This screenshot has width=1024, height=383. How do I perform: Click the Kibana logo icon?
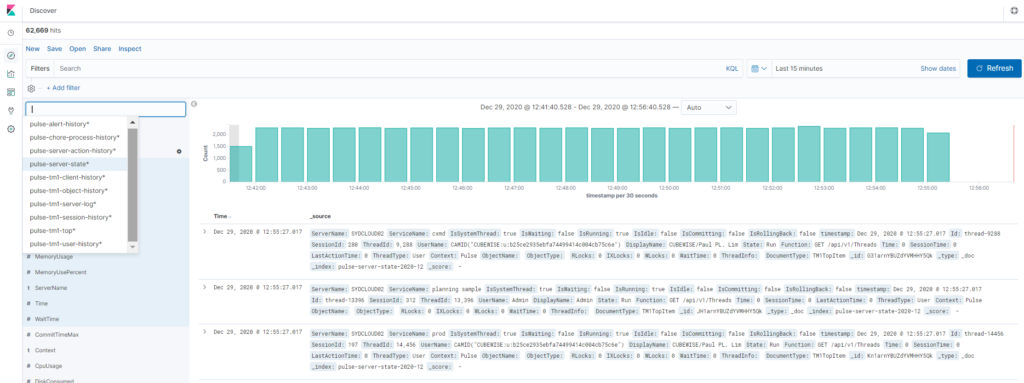pos(10,10)
